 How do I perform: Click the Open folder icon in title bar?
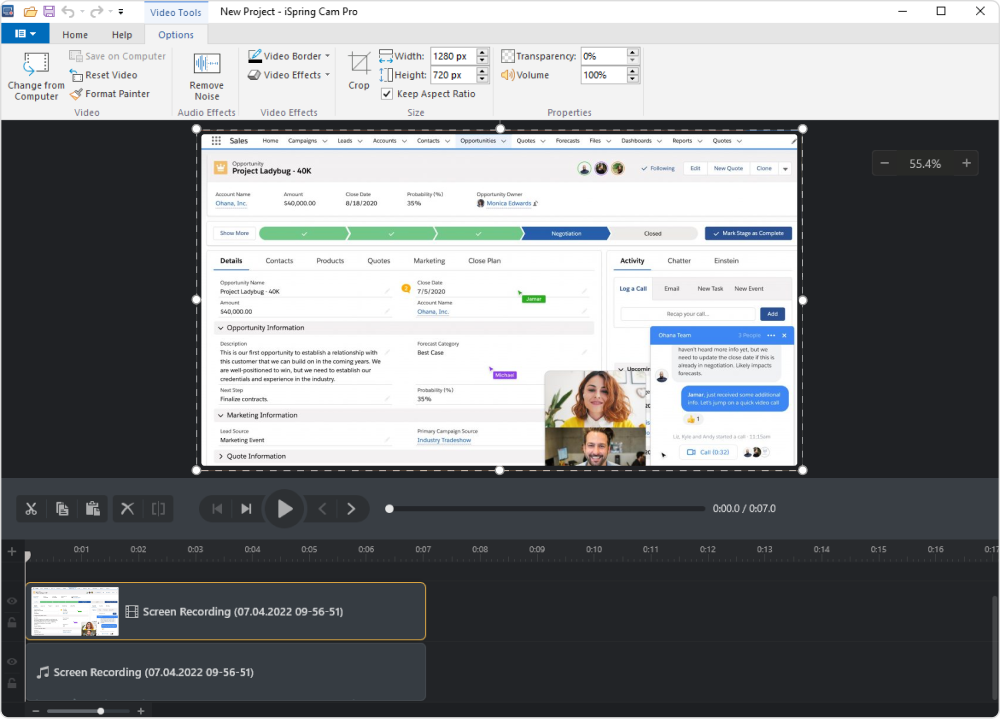click(x=30, y=11)
